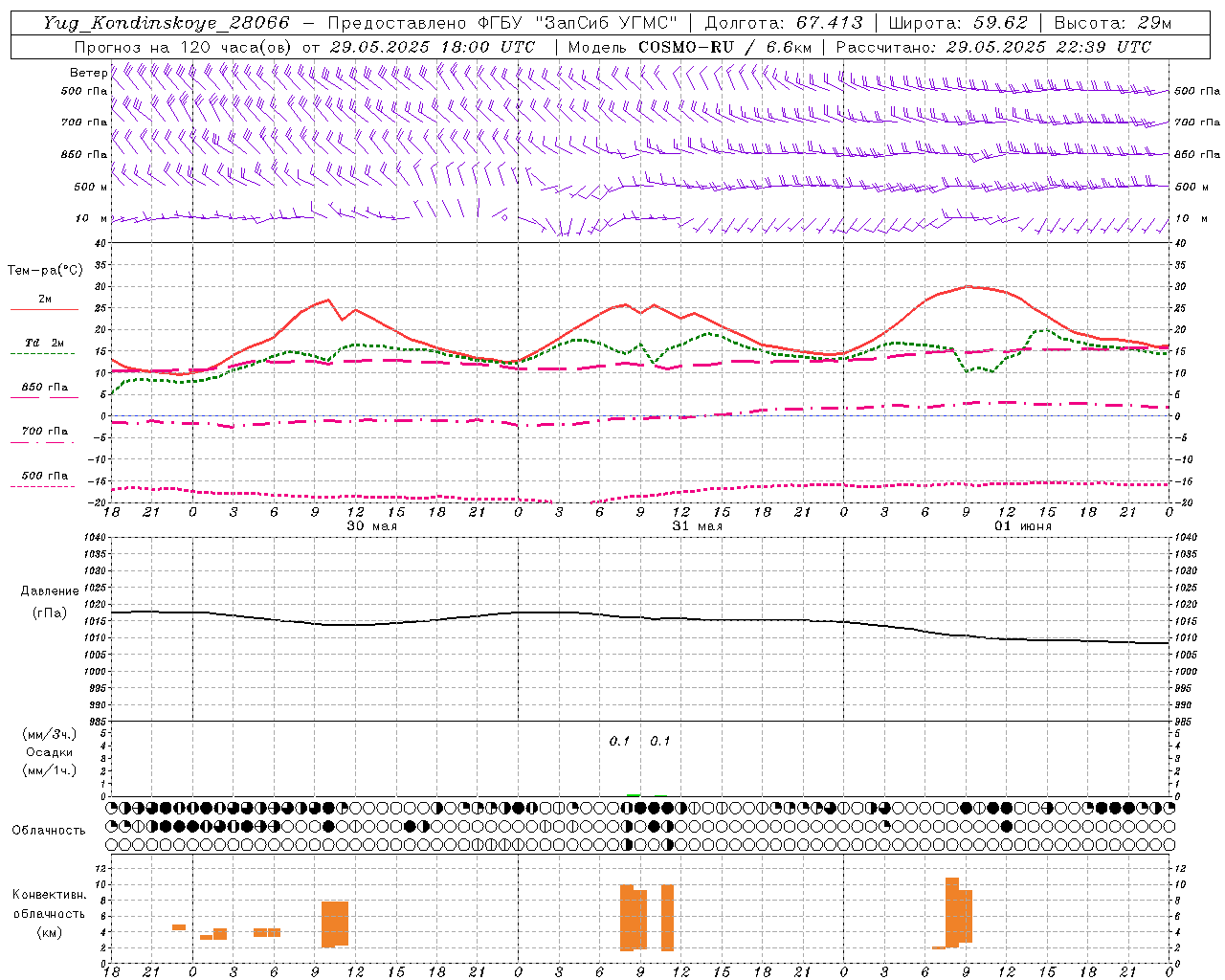The height and width of the screenshot is (980, 1225).
Task: Click the 'Модель COSMO-RU / 6.6км' text
Action: [689, 47]
